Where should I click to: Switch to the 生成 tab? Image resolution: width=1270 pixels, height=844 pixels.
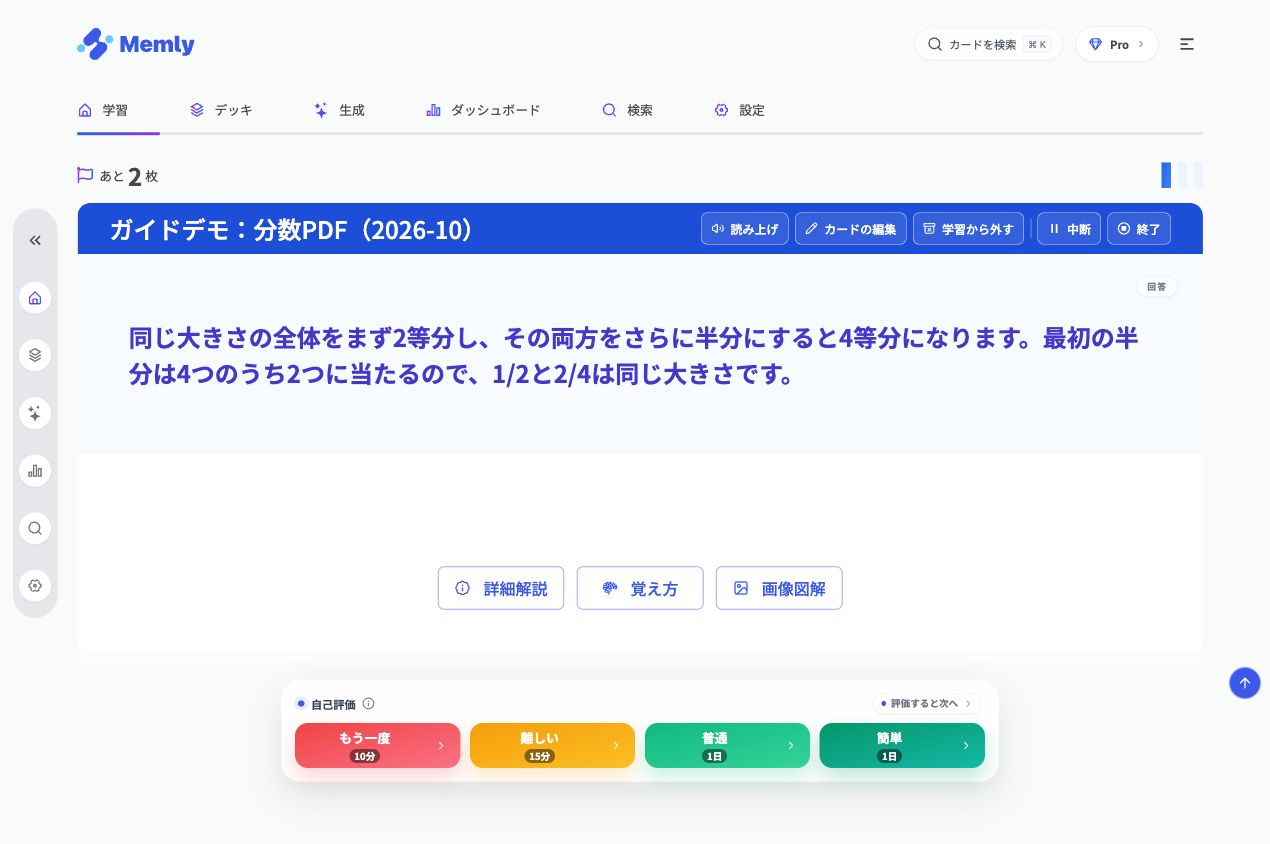point(339,110)
